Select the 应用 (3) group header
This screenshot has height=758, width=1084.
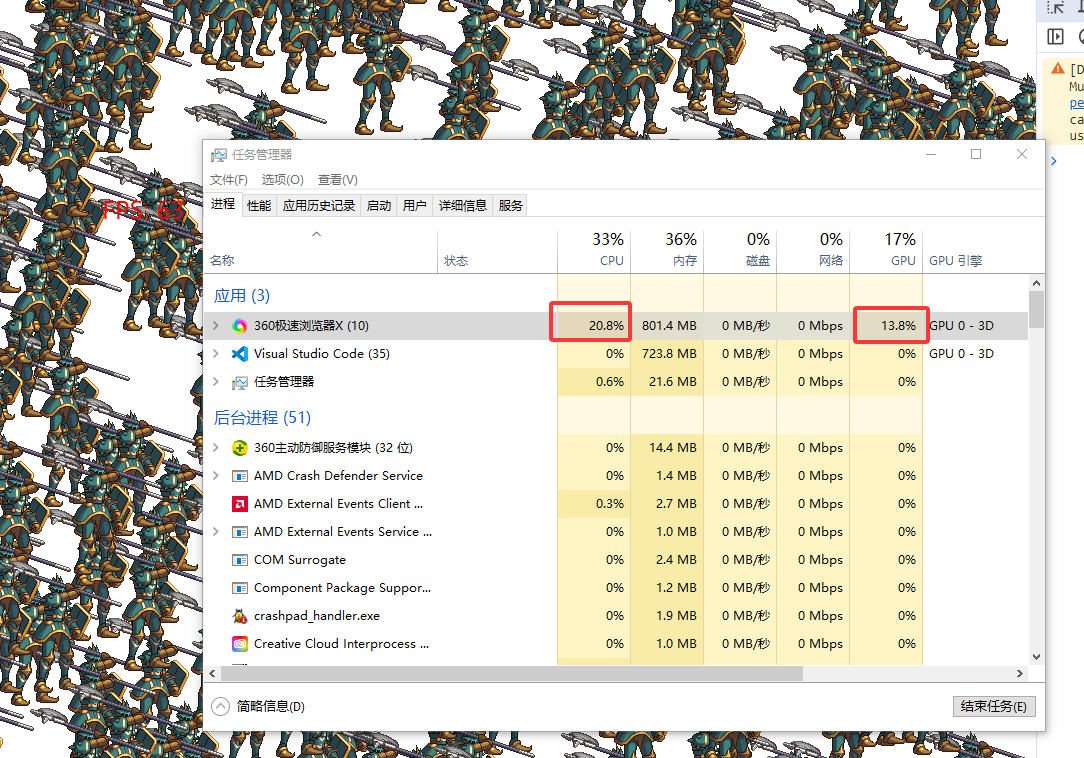[241, 296]
